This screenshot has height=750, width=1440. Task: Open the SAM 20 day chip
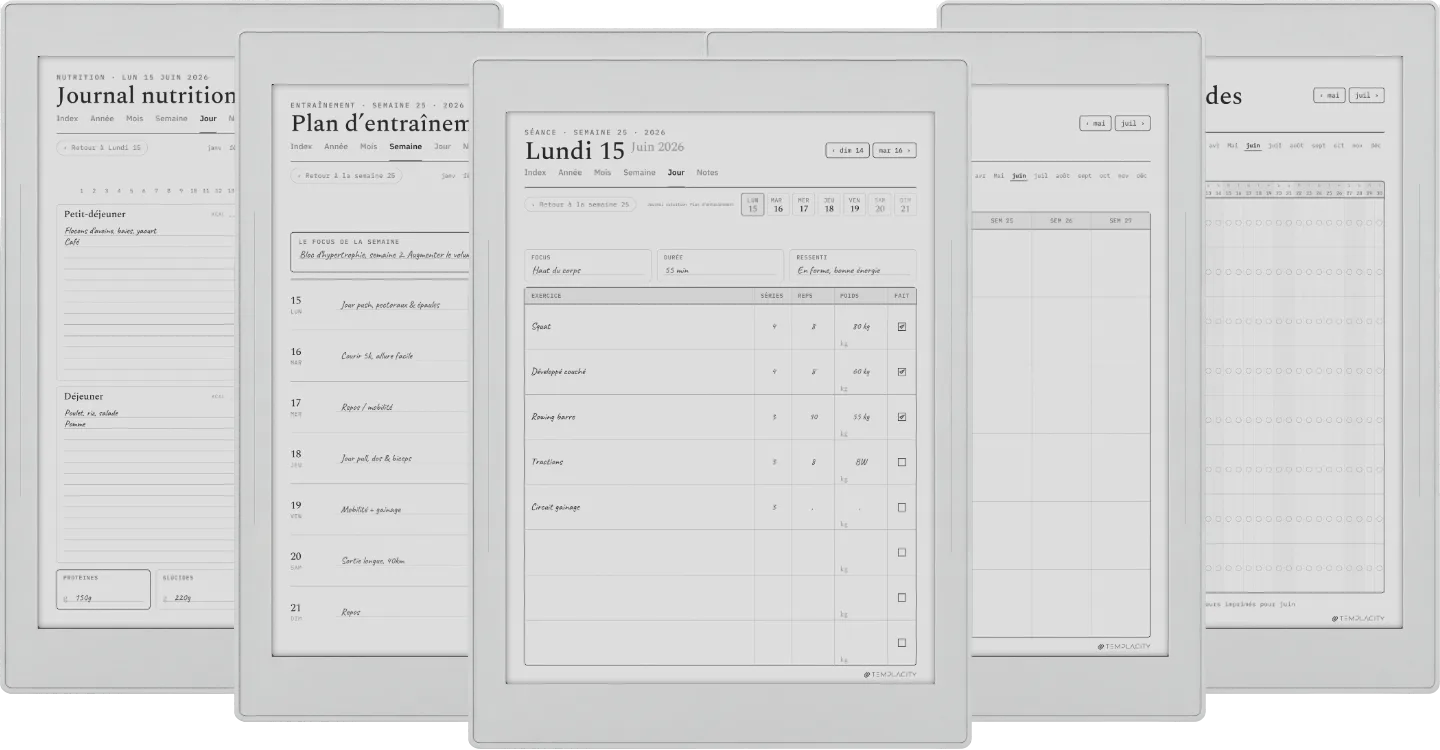pyautogui.click(x=880, y=204)
